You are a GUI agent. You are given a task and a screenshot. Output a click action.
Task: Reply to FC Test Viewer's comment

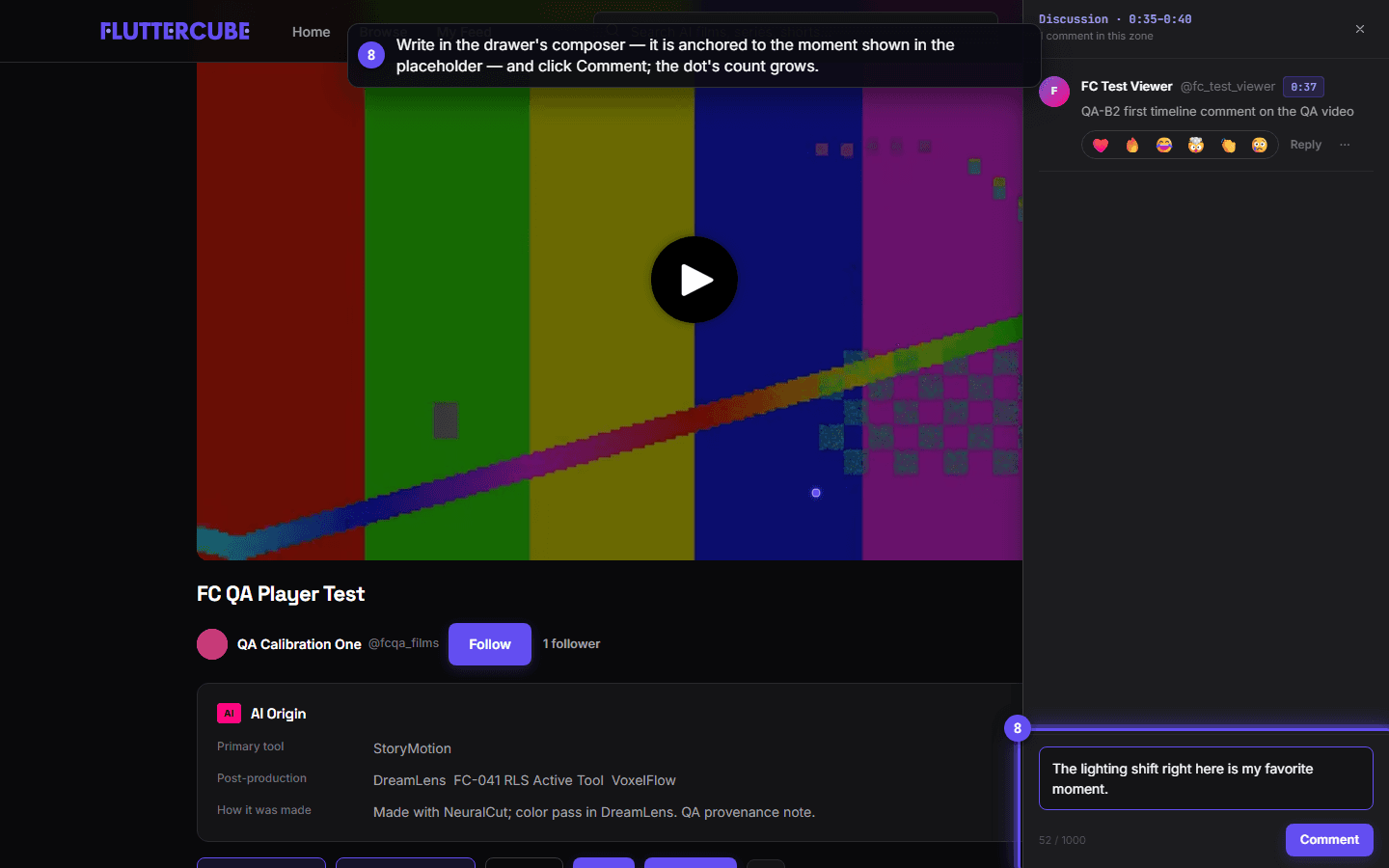1306,145
